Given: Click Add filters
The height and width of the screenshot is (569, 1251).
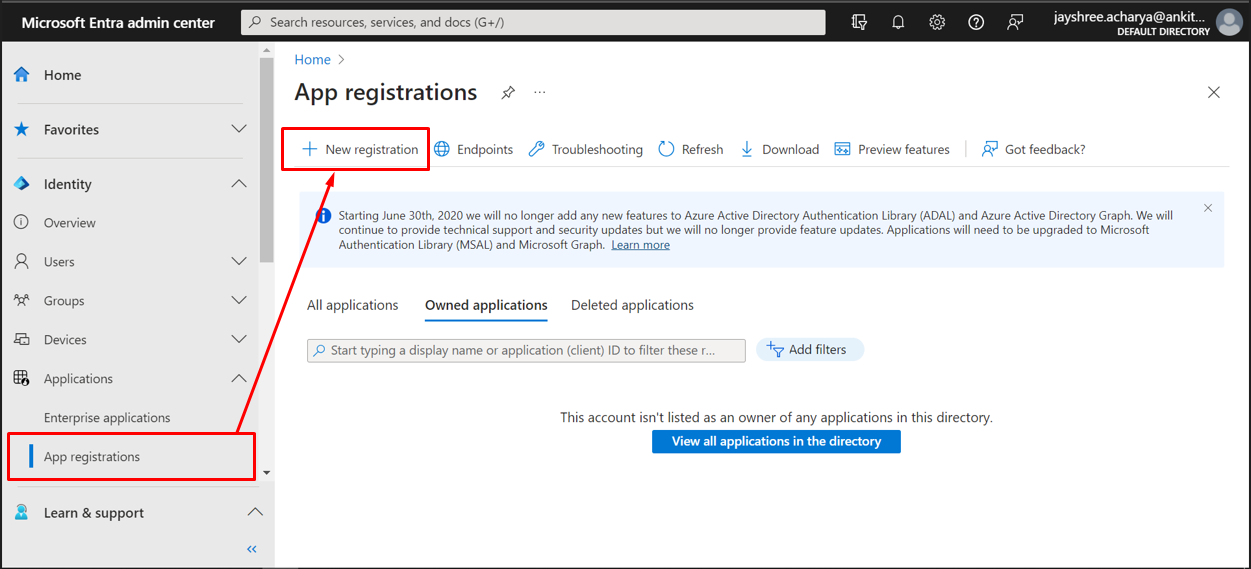Looking at the screenshot, I should tap(810, 349).
